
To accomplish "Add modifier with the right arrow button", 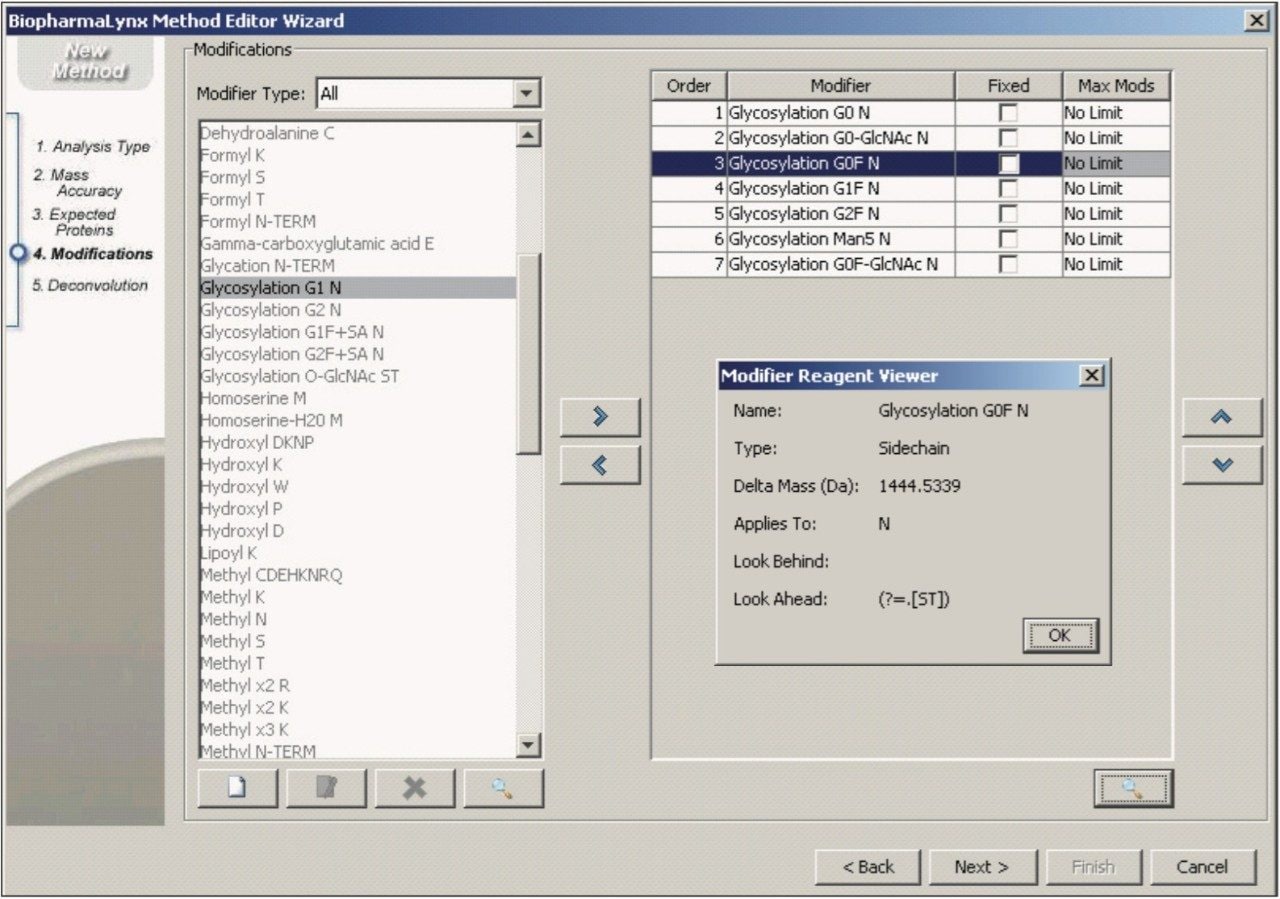I will click(600, 418).
